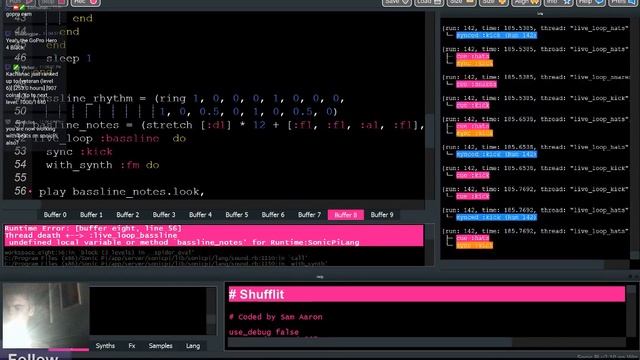Image resolution: width=640 pixels, height=360 pixels.
Task: Click the Rec button in the toolbar
Action: click(x=86, y=2)
